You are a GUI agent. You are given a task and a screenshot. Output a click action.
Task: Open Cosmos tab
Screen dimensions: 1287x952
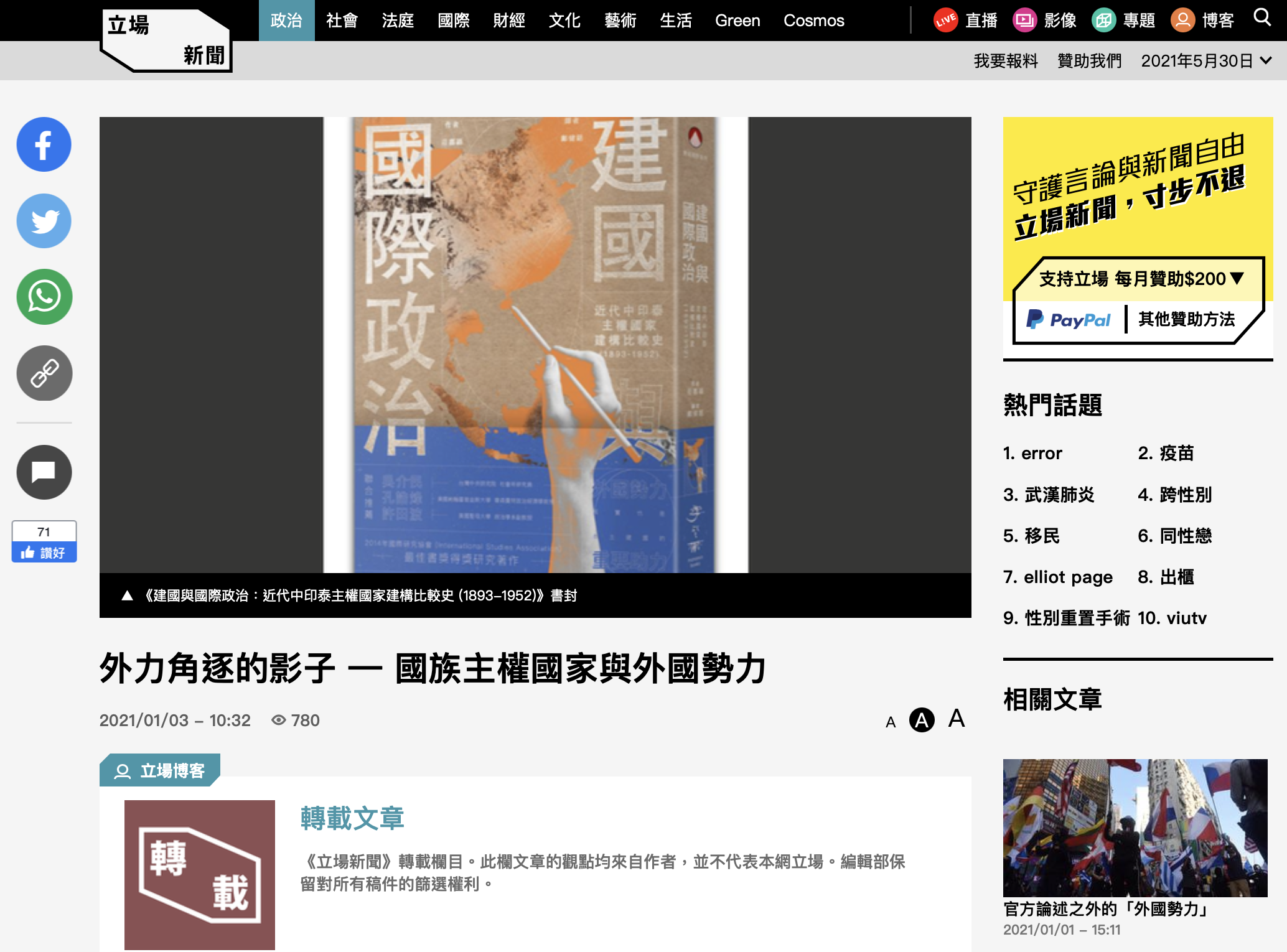pyautogui.click(x=813, y=21)
